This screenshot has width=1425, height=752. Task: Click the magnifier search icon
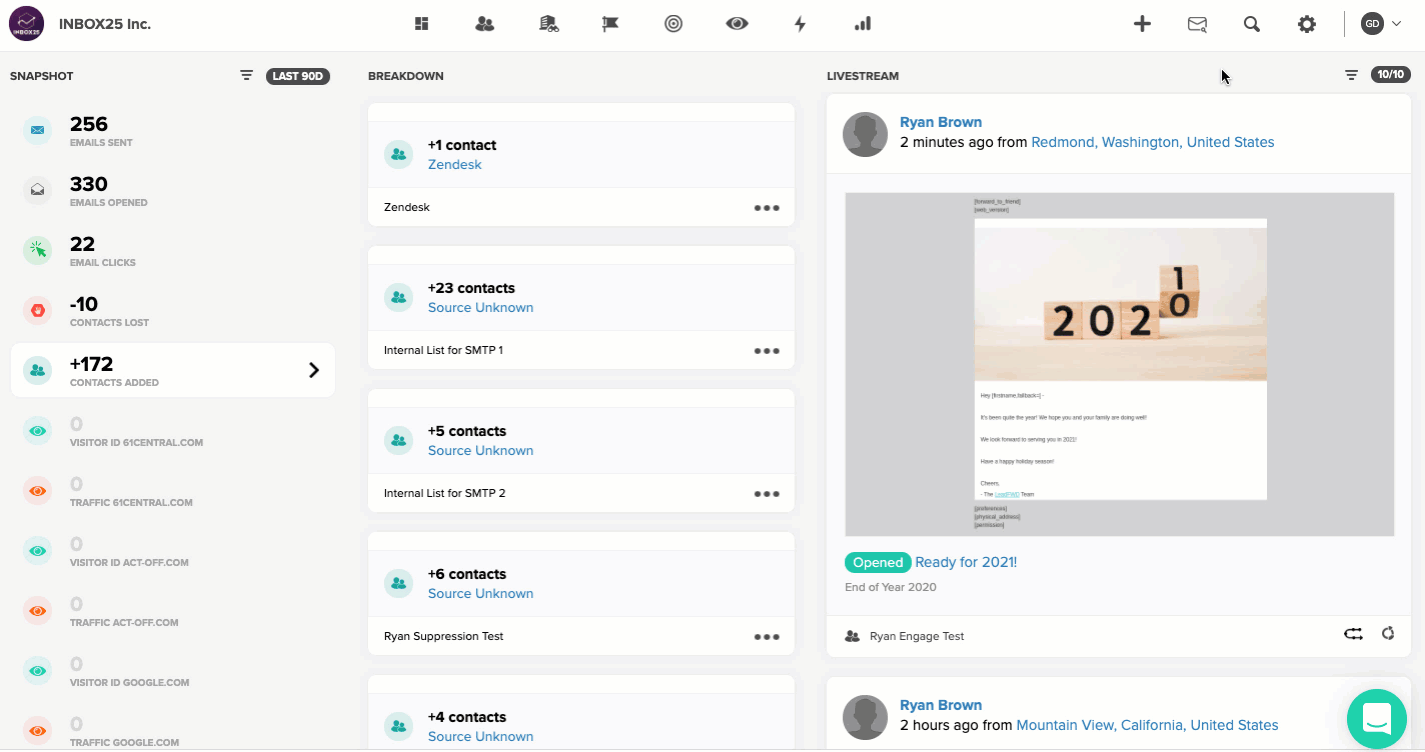tap(1252, 24)
